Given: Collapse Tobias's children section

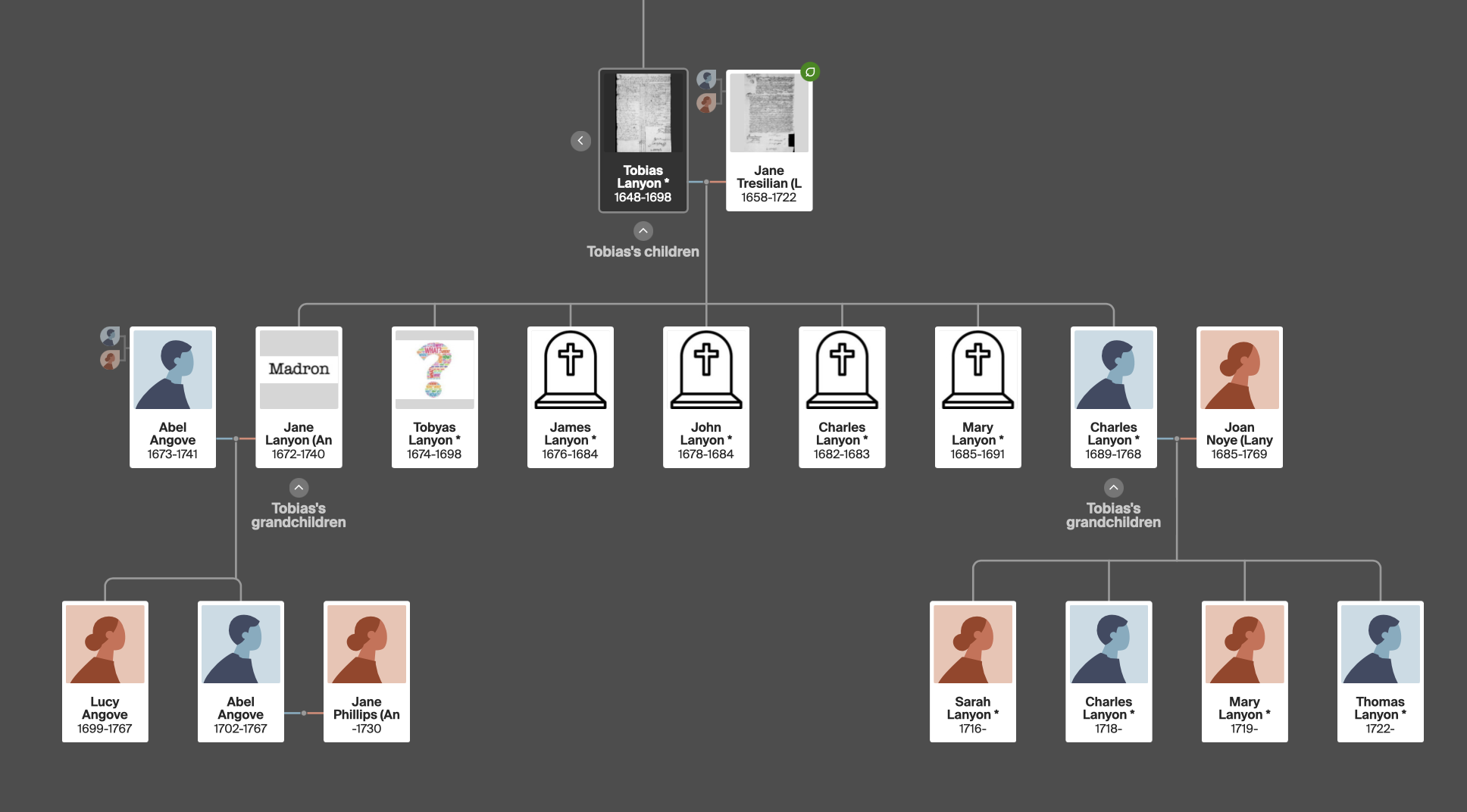Looking at the screenshot, I should tap(643, 231).
